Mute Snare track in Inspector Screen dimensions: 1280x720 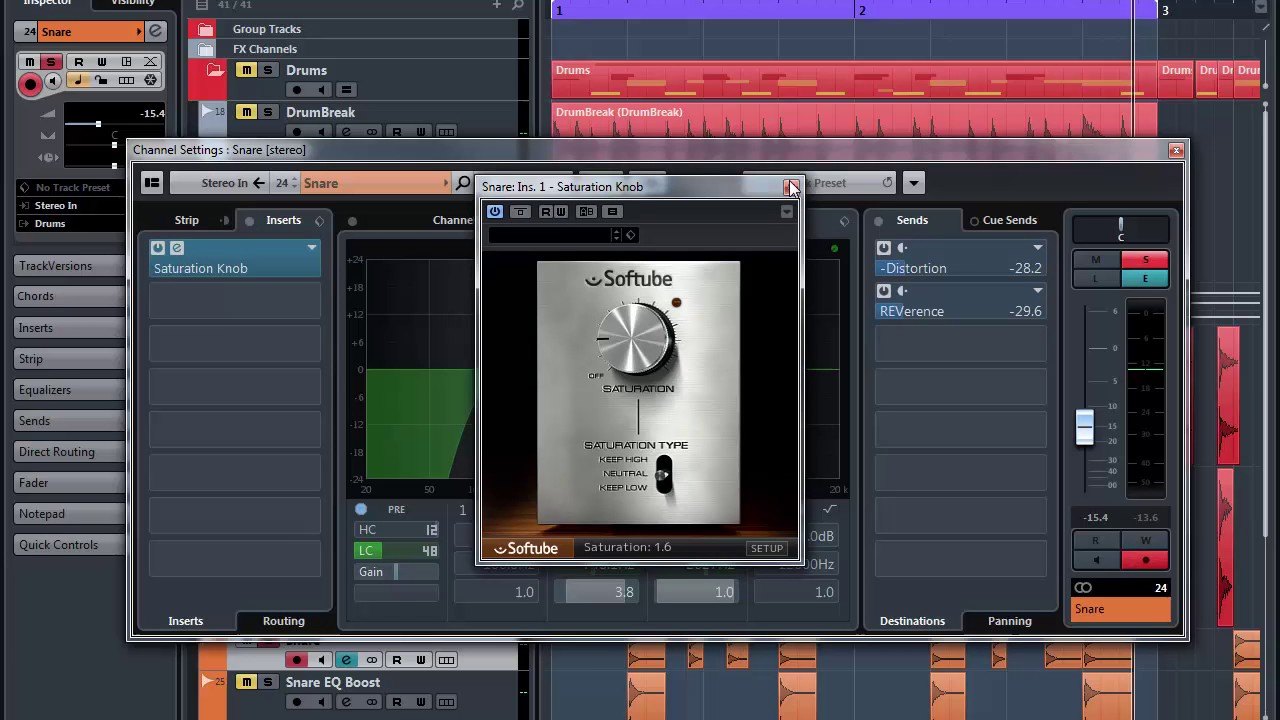coord(30,62)
